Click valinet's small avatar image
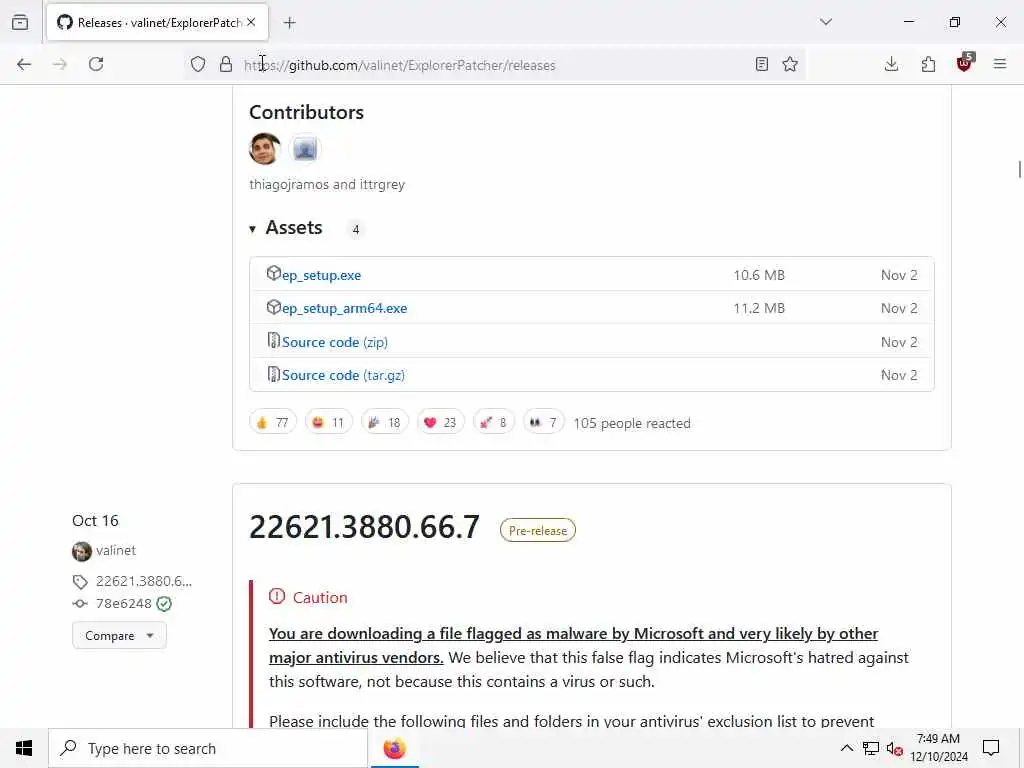Viewport: 1024px width, 768px height. click(82, 552)
